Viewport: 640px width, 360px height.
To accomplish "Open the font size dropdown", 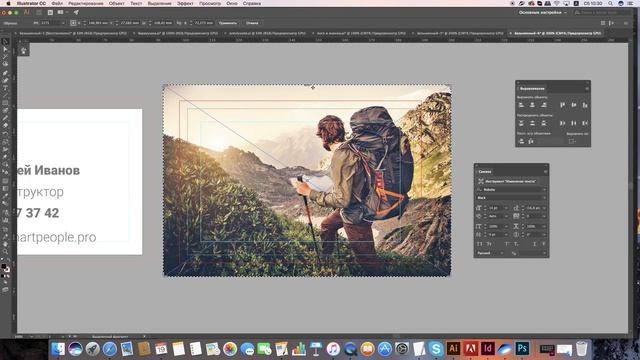I will coord(506,208).
